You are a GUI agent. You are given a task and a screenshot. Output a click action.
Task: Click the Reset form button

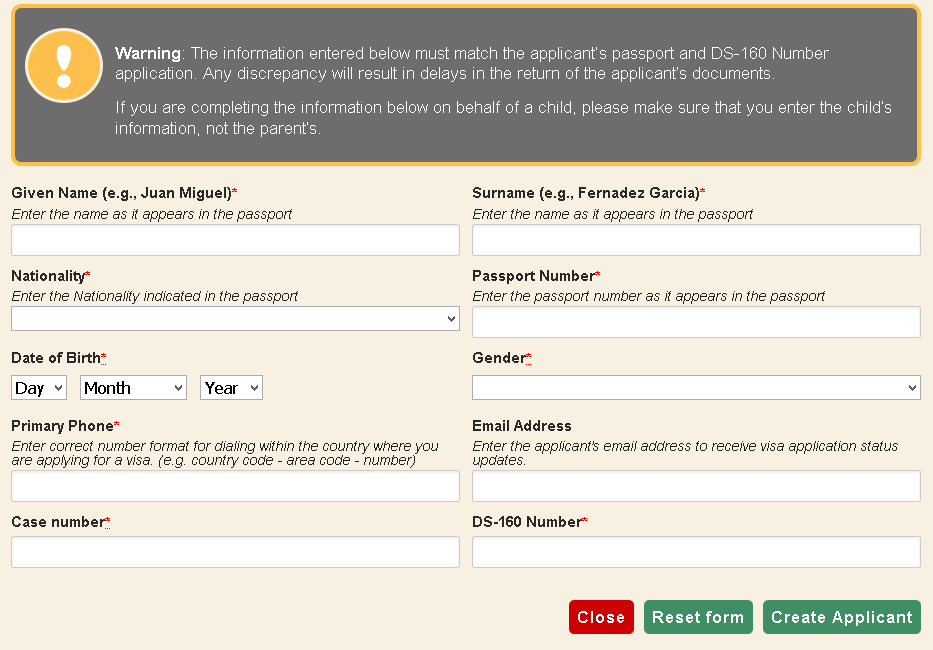(x=697, y=617)
